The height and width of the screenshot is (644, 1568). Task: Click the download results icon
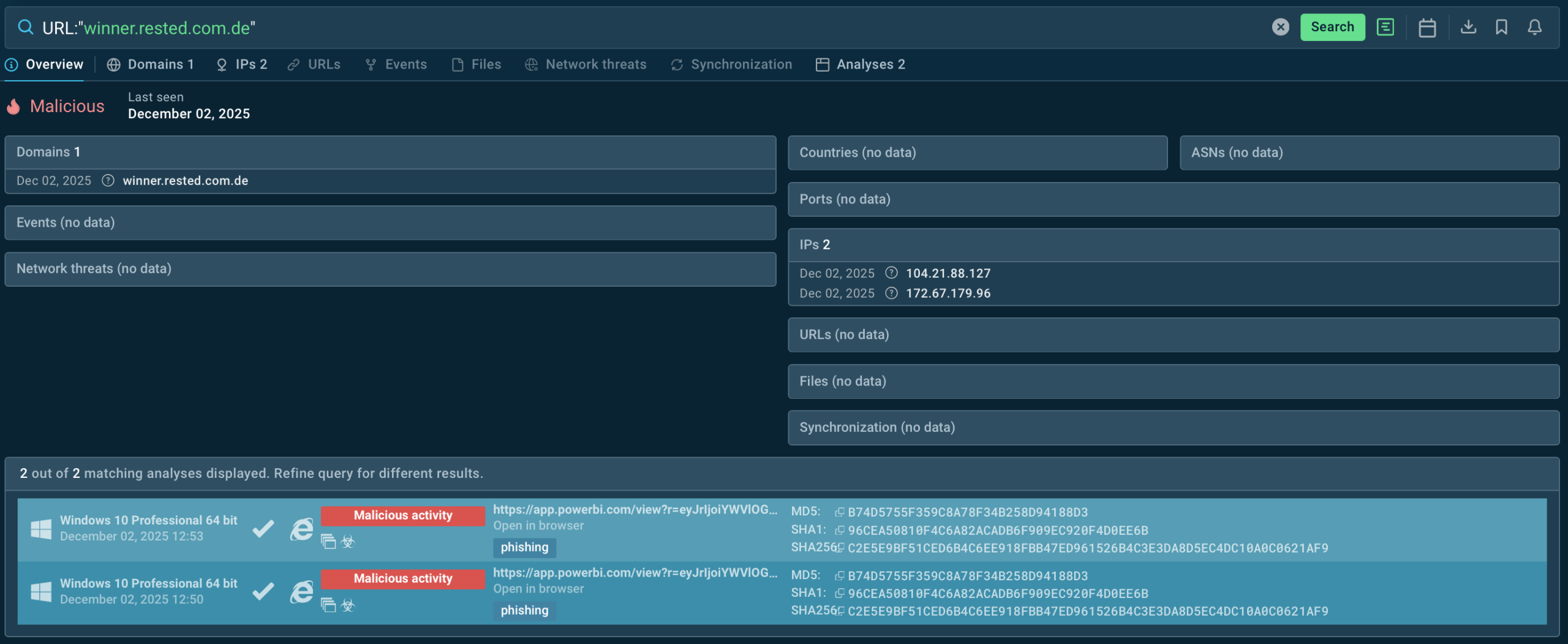pos(1468,27)
